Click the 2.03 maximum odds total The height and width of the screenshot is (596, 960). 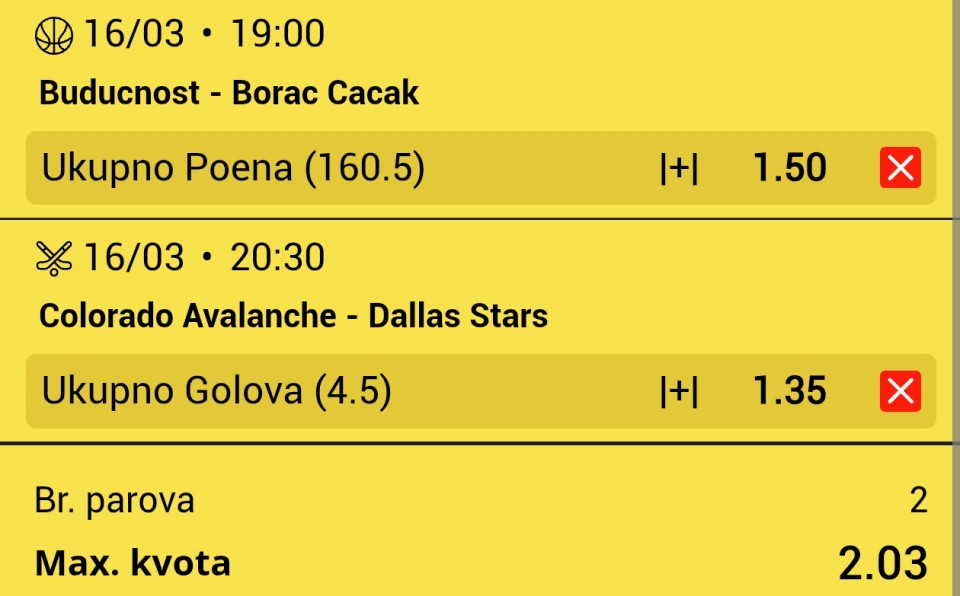point(882,564)
